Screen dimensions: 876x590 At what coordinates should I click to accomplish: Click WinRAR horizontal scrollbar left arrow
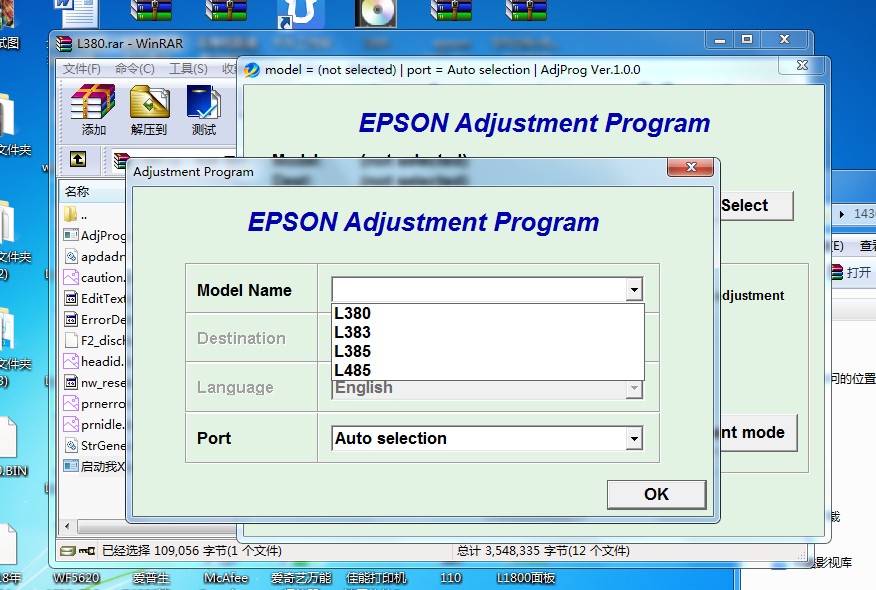68,526
